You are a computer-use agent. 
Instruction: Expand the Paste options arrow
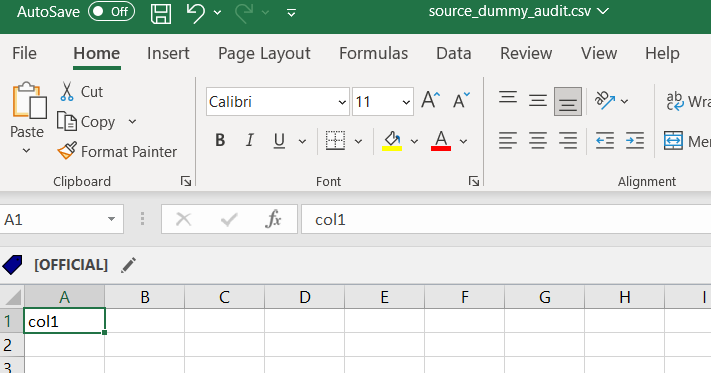[x=26, y=150]
